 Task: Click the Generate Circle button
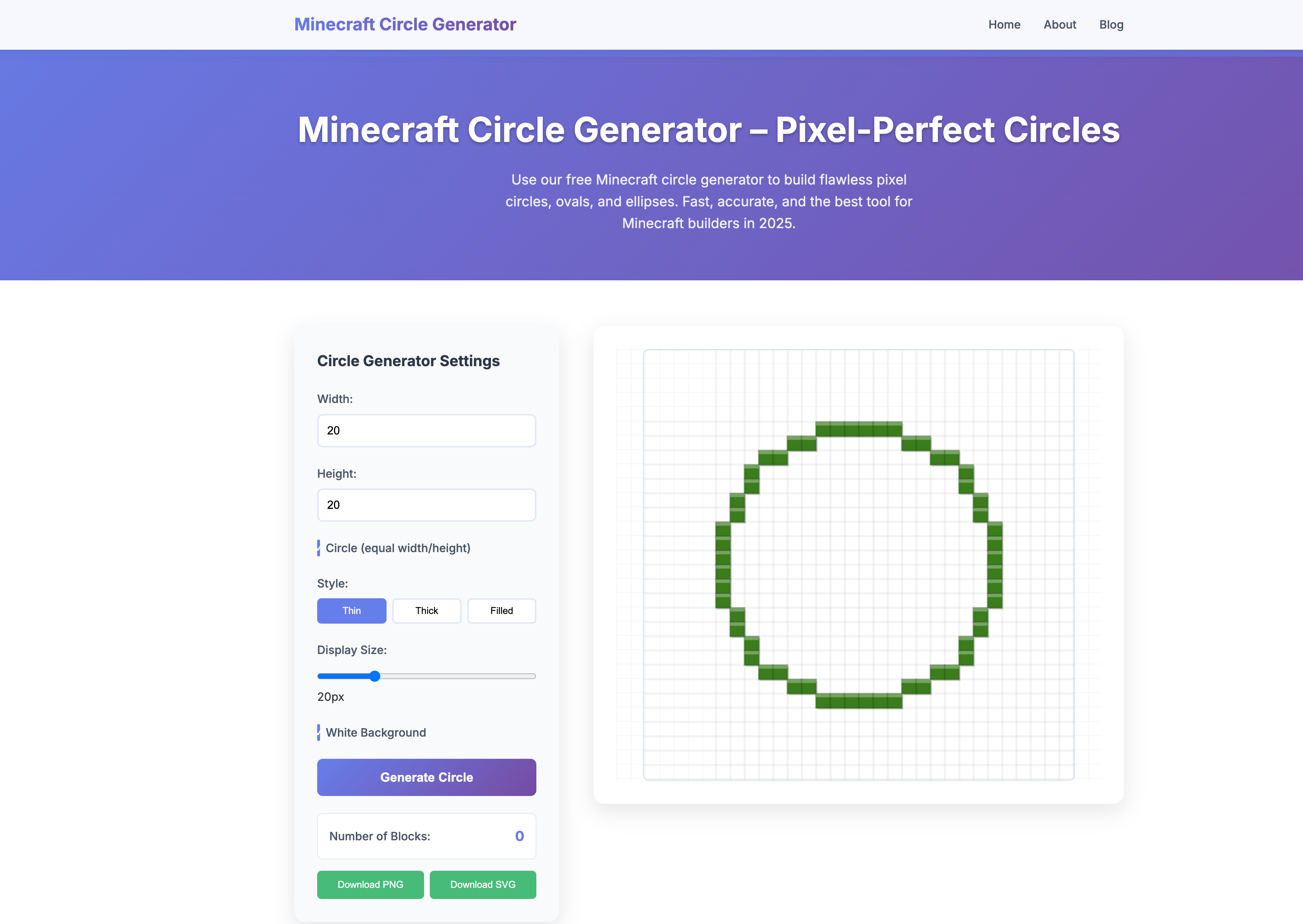click(x=426, y=777)
